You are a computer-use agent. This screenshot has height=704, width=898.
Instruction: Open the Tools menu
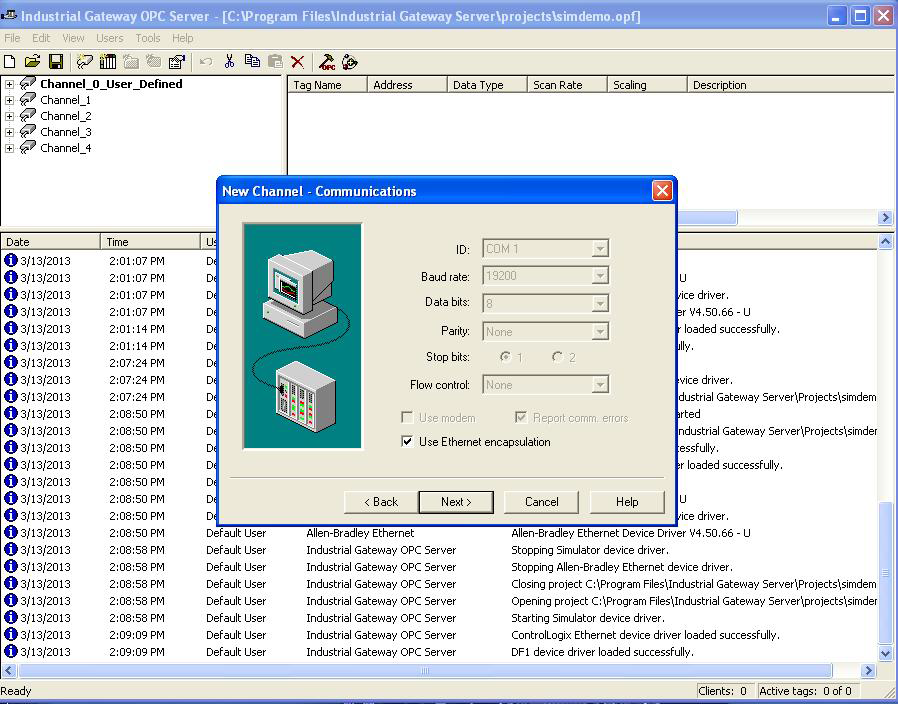coord(148,38)
